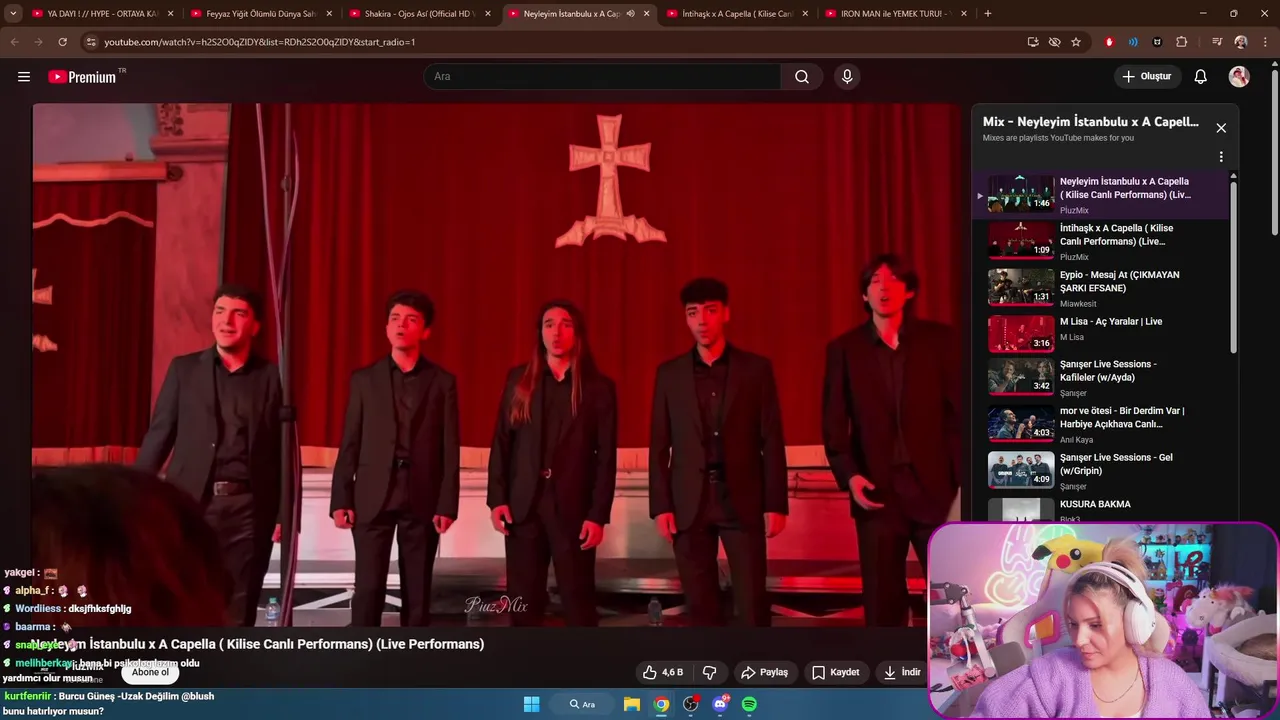The image size is (1280, 720).
Task: Play Eypio - Mesaj At playlist video
Action: pyautogui.click(x=1100, y=288)
